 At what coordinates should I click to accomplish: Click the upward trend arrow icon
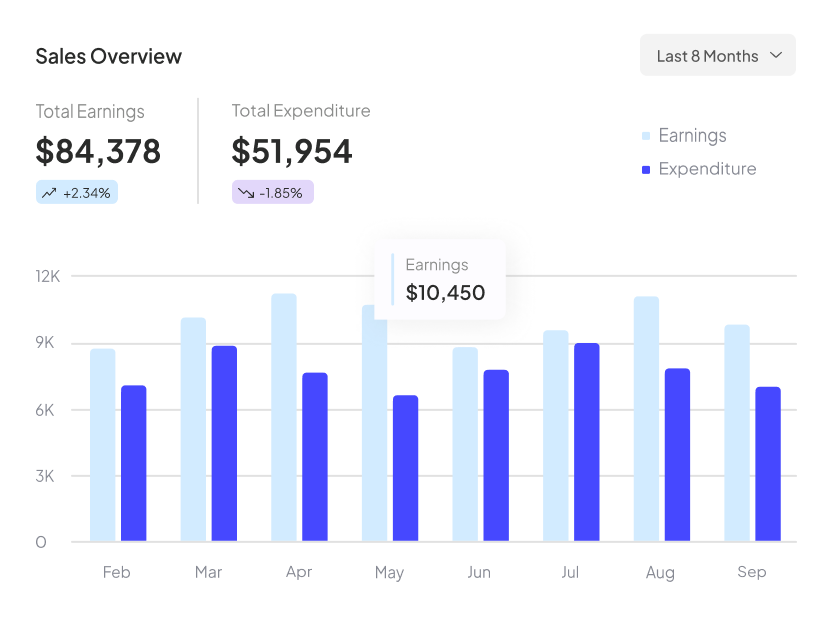click(49, 193)
